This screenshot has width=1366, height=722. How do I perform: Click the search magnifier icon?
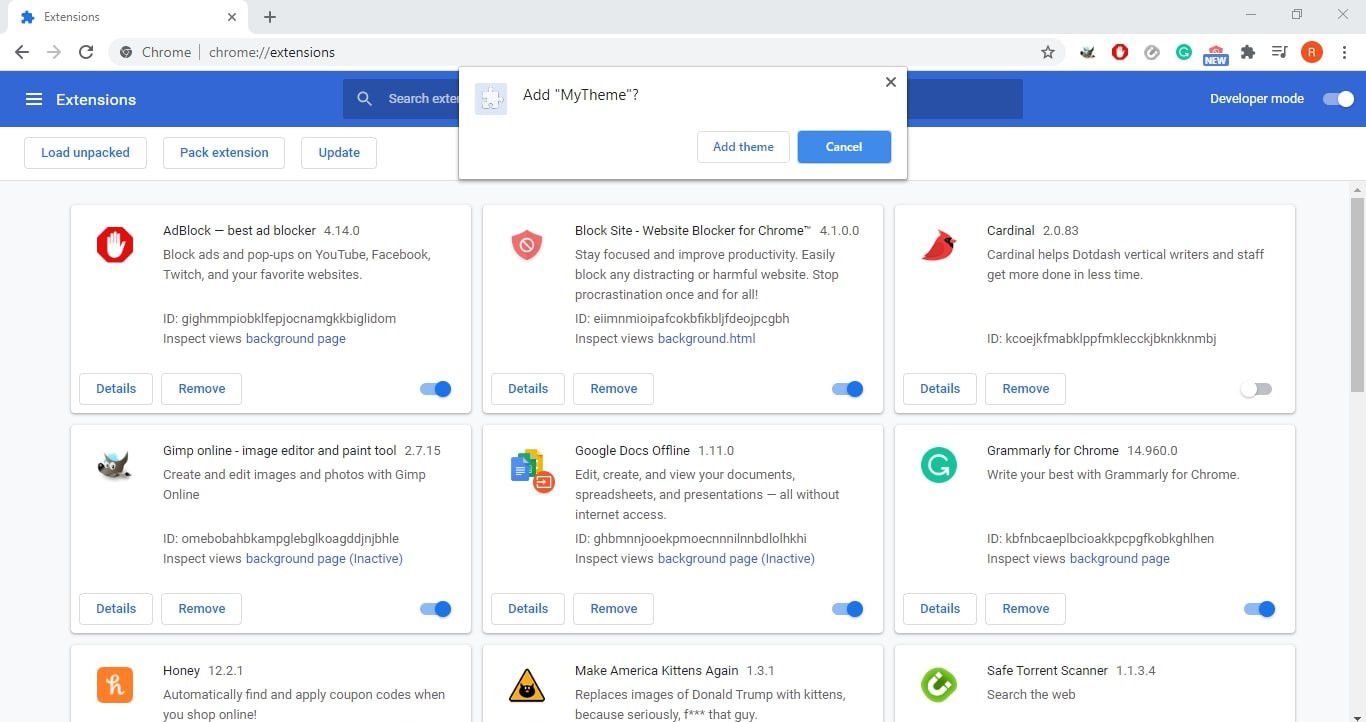point(365,98)
